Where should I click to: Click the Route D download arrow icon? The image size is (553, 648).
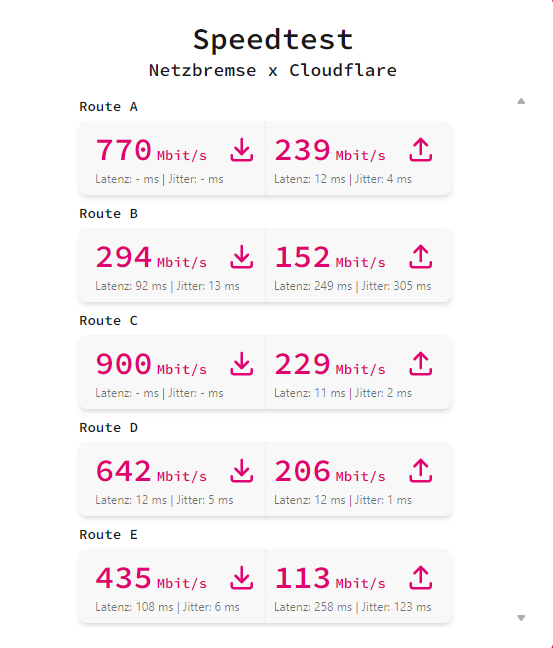click(x=242, y=471)
